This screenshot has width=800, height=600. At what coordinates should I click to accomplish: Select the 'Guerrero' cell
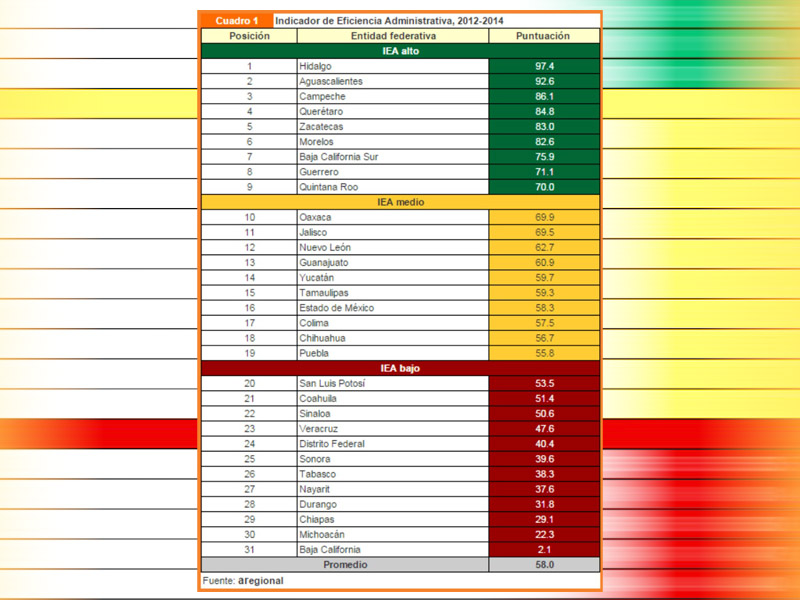pyautogui.click(x=393, y=172)
